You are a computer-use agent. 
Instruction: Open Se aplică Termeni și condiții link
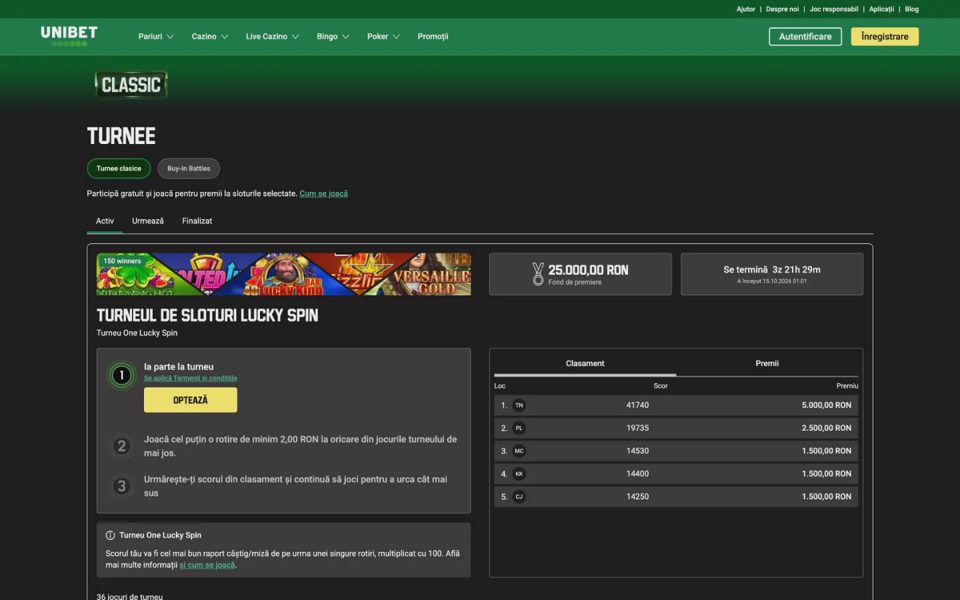(190, 378)
